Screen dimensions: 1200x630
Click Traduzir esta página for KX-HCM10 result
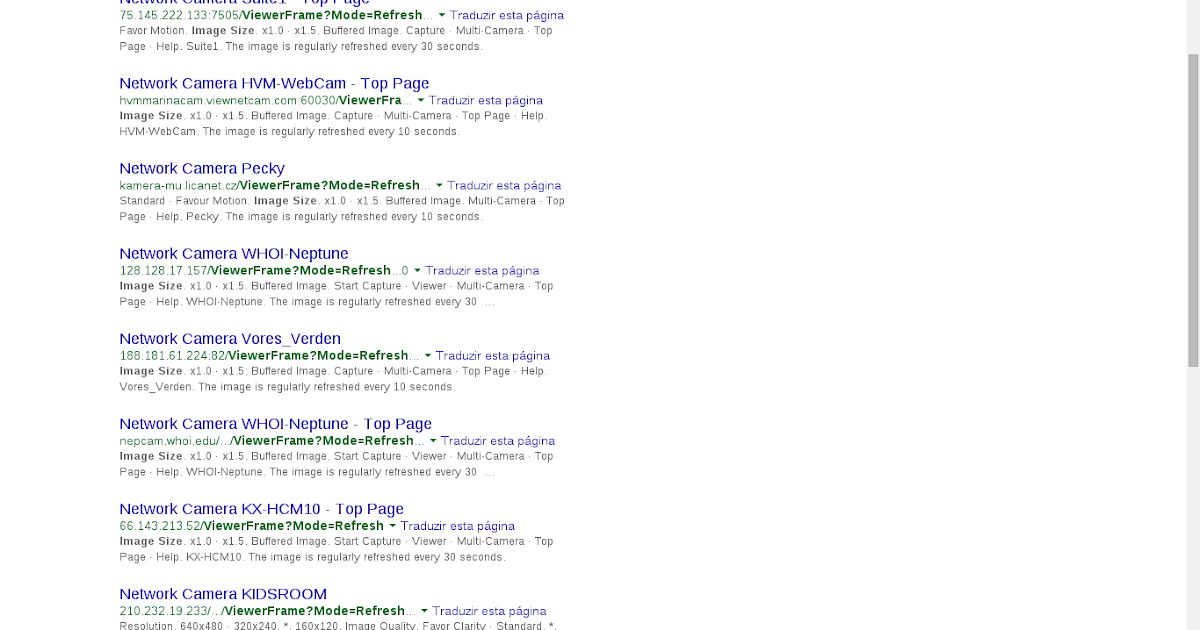click(x=458, y=526)
